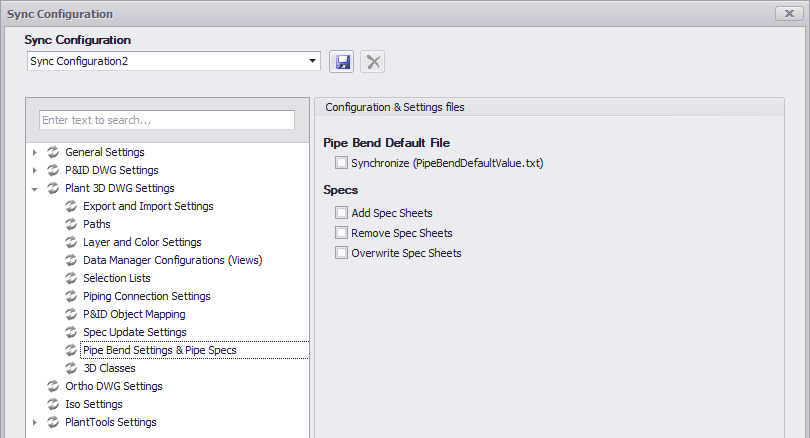Select Pipe Bend Settings & Pipe Specs
Image resolution: width=810 pixels, height=438 pixels.
(160, 350)
